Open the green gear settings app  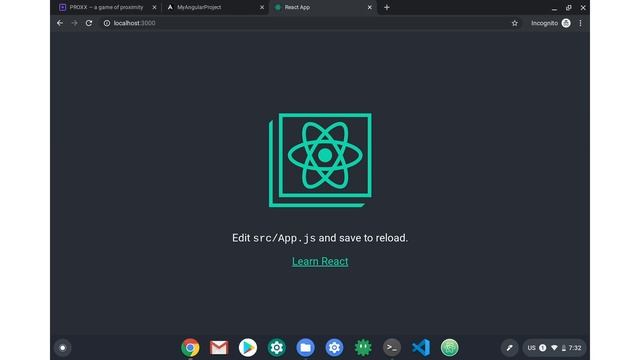(277, 348)
